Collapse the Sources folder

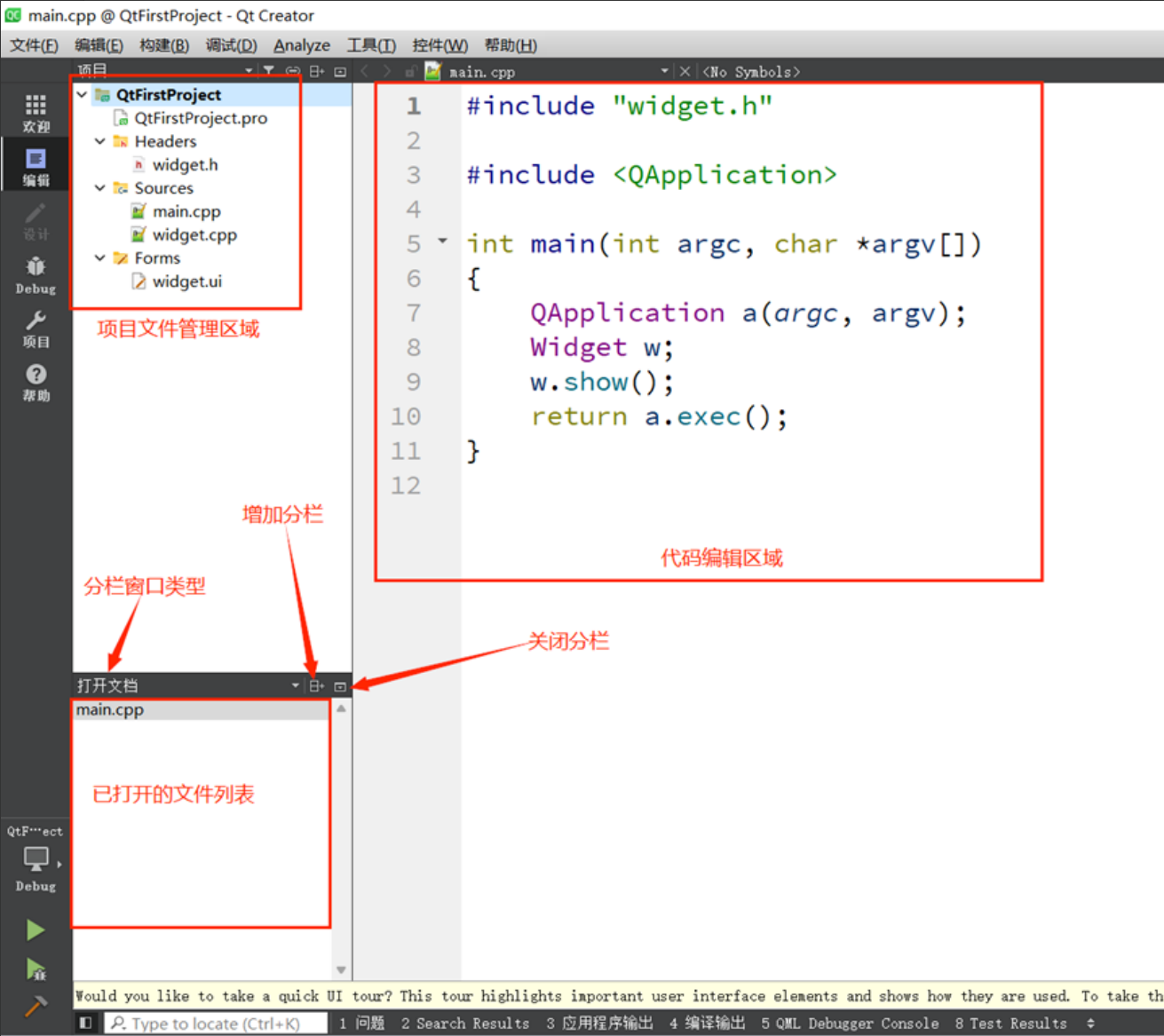point(100,187)
